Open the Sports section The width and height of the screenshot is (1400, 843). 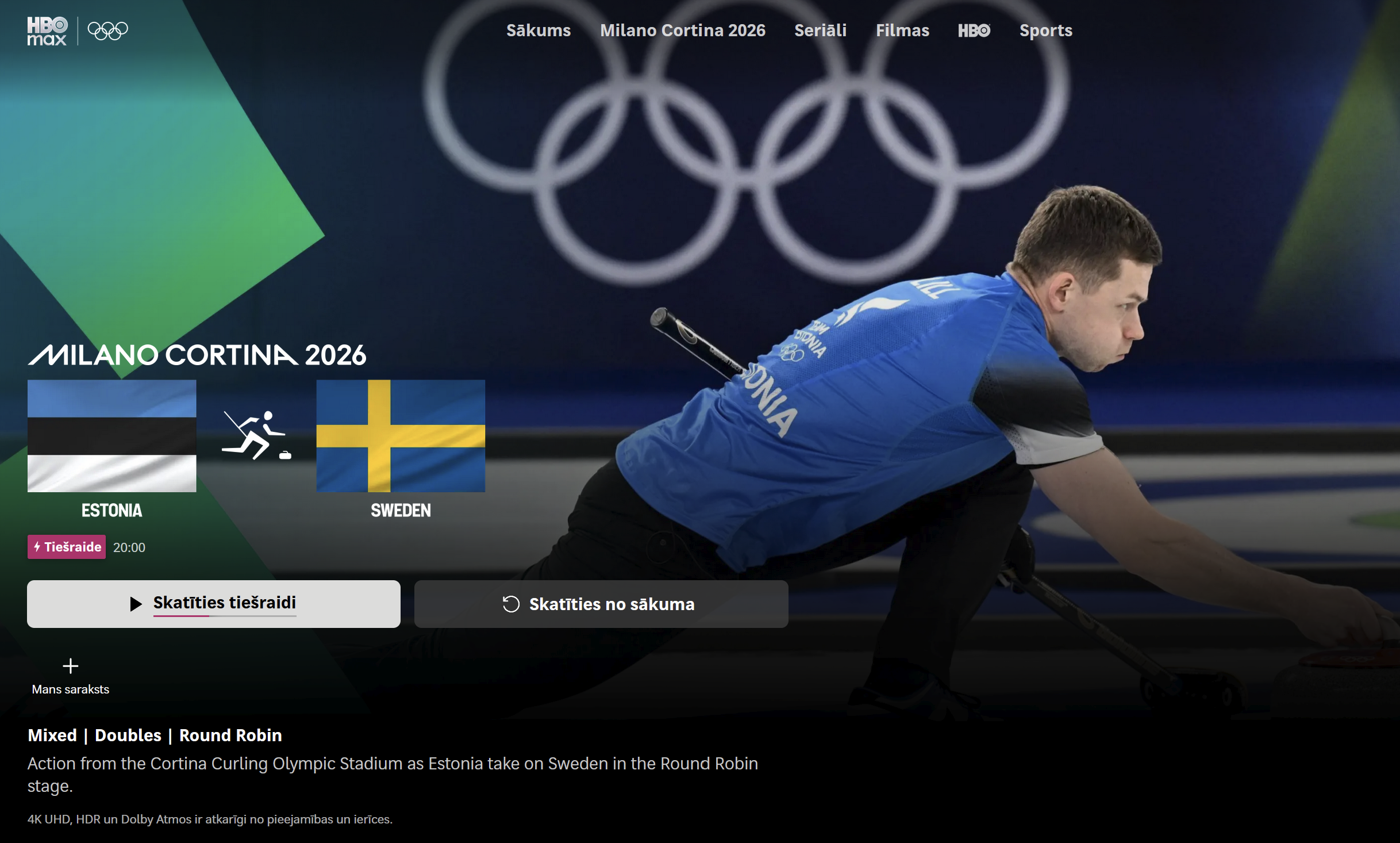point(1046,30)
